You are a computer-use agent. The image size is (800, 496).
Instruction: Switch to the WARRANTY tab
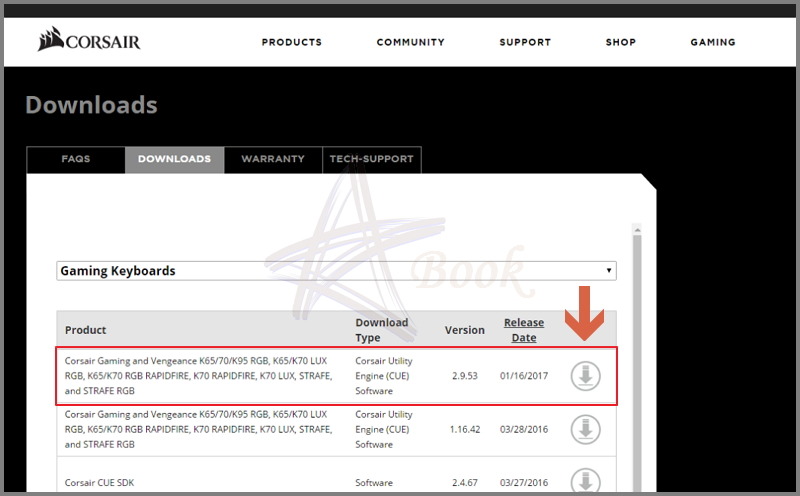click(x=273, y=159)
